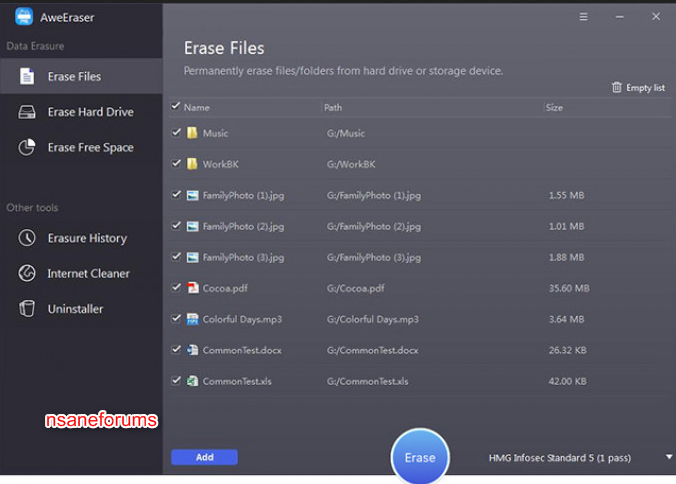Click the blue Add button

click(x=204, y=457)
